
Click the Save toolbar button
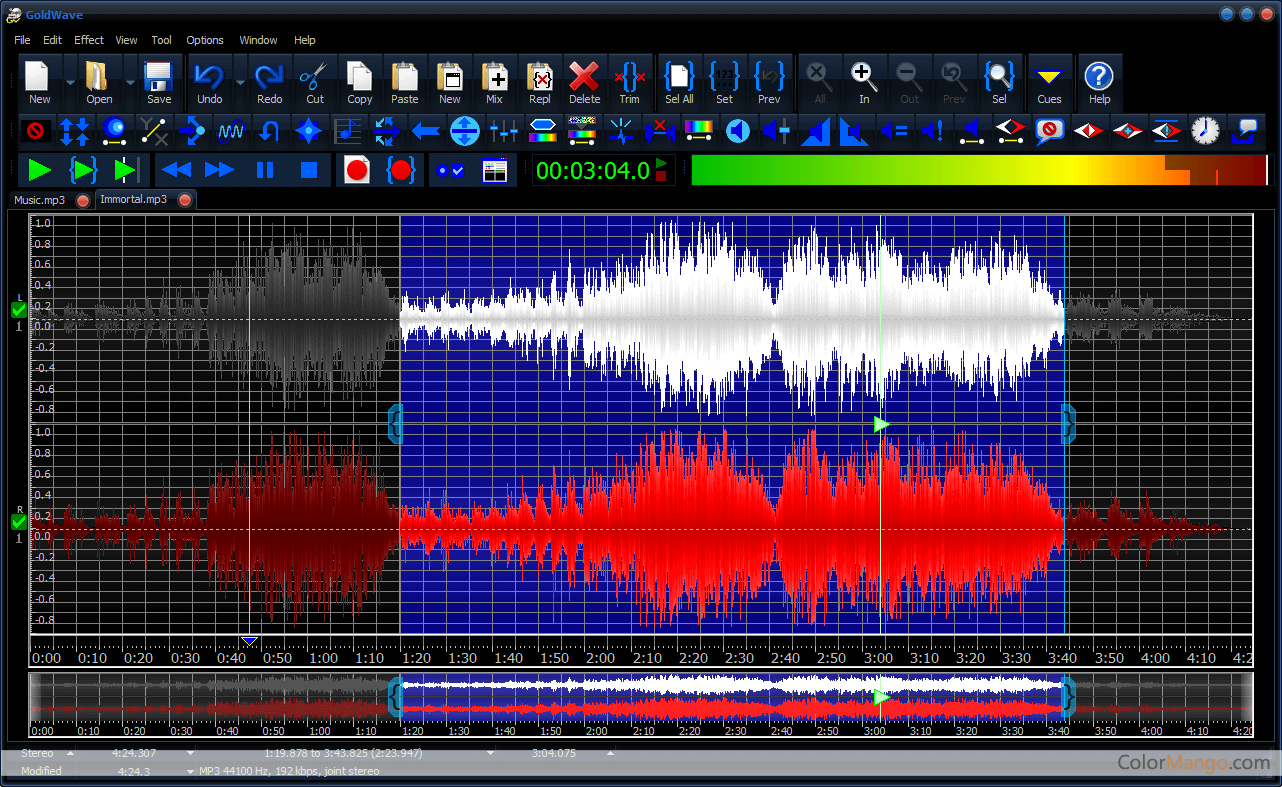(x=159, y=82)
